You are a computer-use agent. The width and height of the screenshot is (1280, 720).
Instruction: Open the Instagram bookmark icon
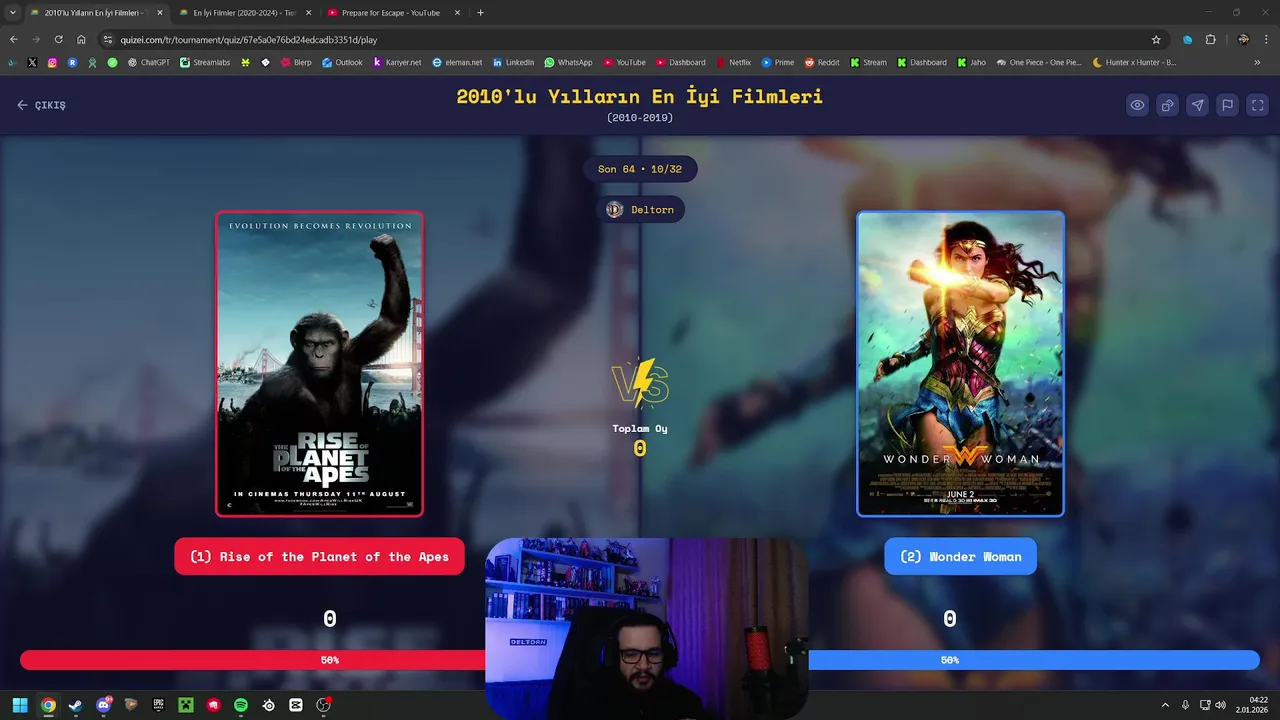[52, 62]
